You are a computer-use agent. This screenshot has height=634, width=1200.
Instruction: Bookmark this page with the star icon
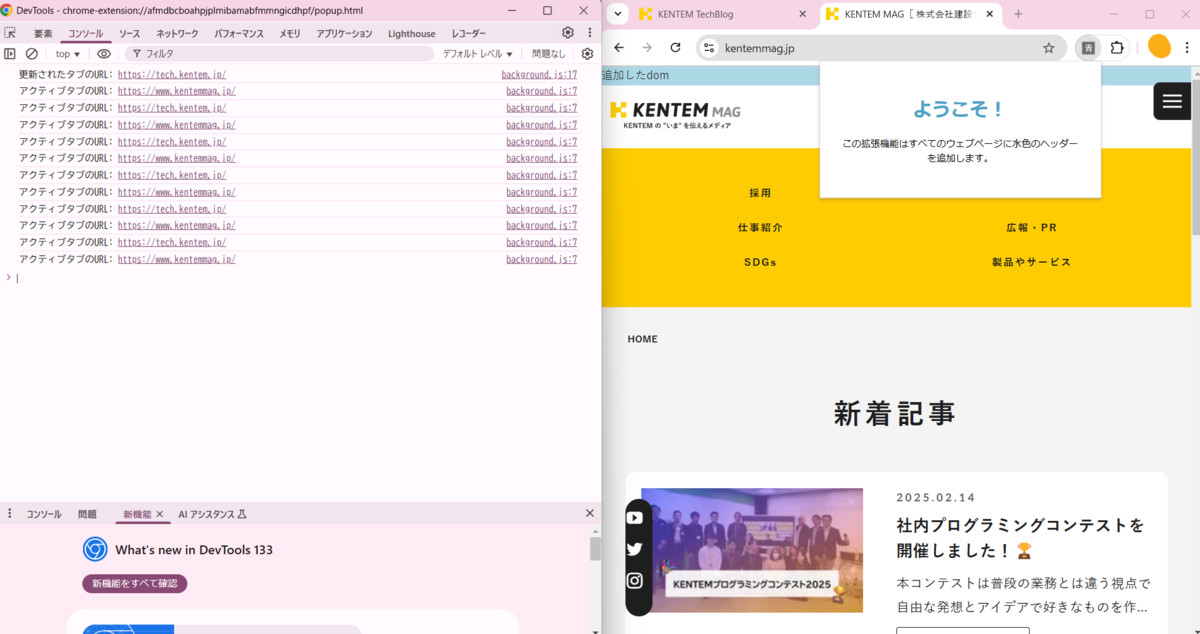click(x=1049, y=48)
